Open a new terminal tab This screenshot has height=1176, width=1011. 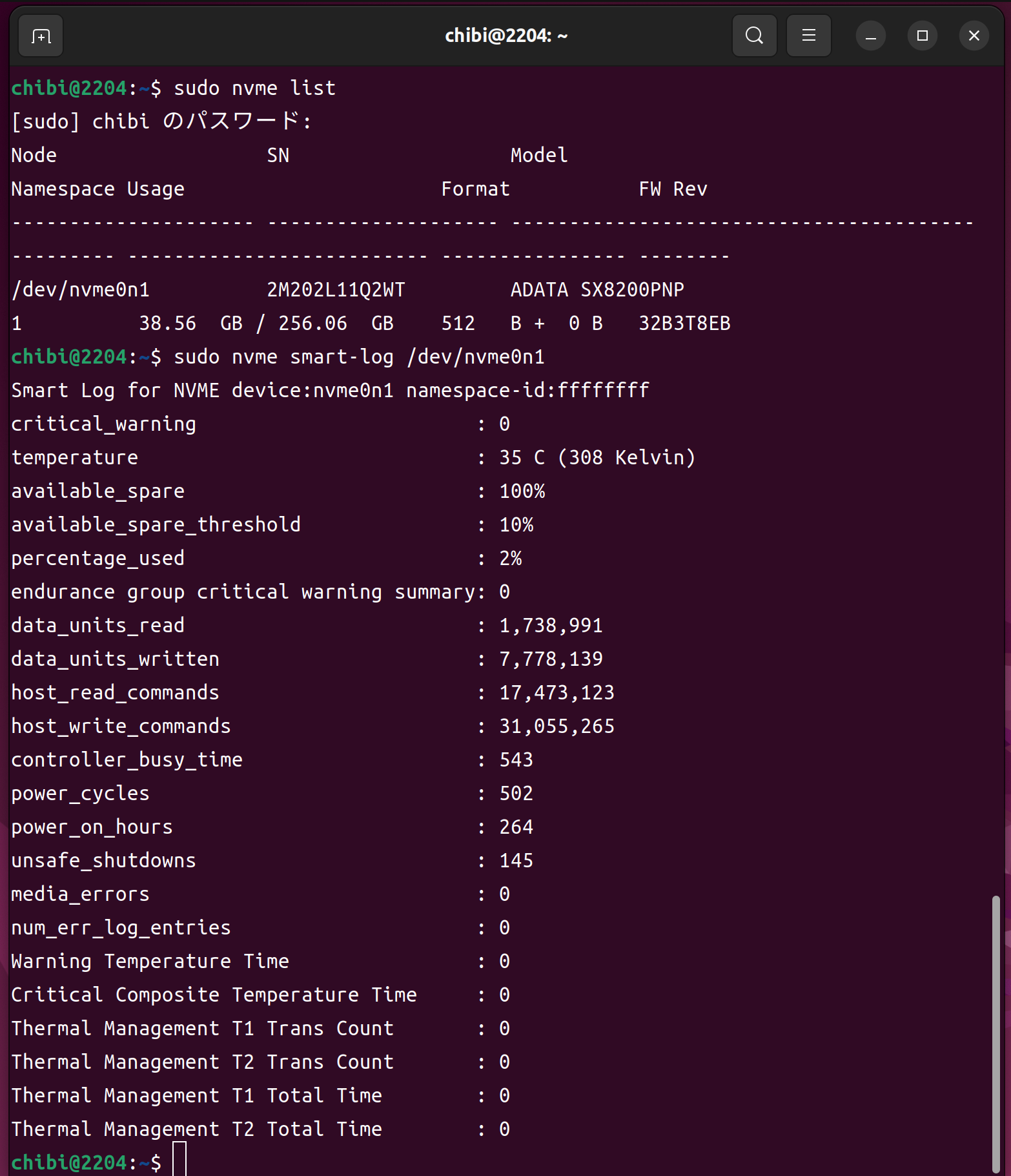(41, 36)
